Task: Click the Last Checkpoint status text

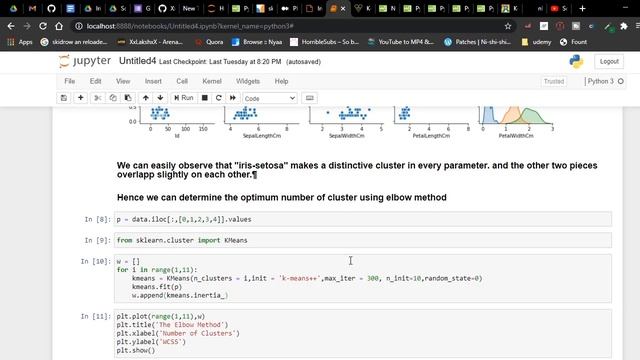Action: pos(220,62)
